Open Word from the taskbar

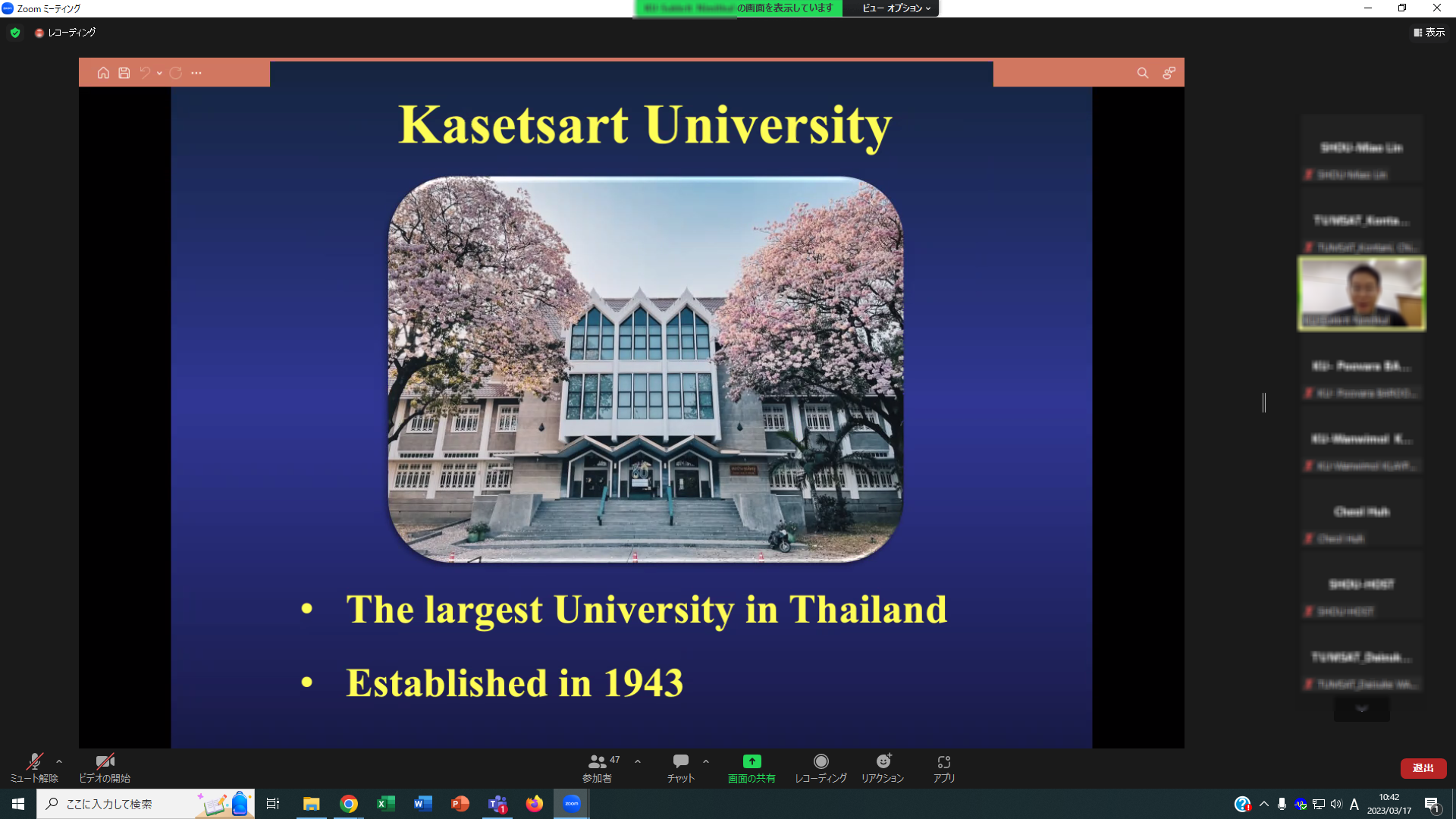(423, 804)
